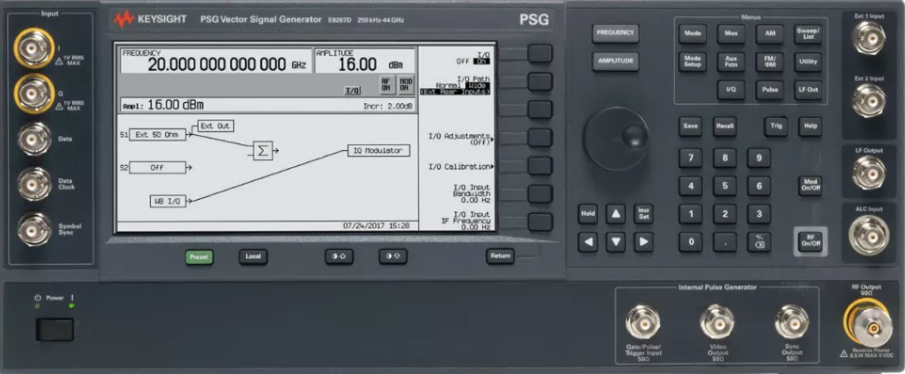
Task: Click the backspace +/- key
Action: point(759,242)
